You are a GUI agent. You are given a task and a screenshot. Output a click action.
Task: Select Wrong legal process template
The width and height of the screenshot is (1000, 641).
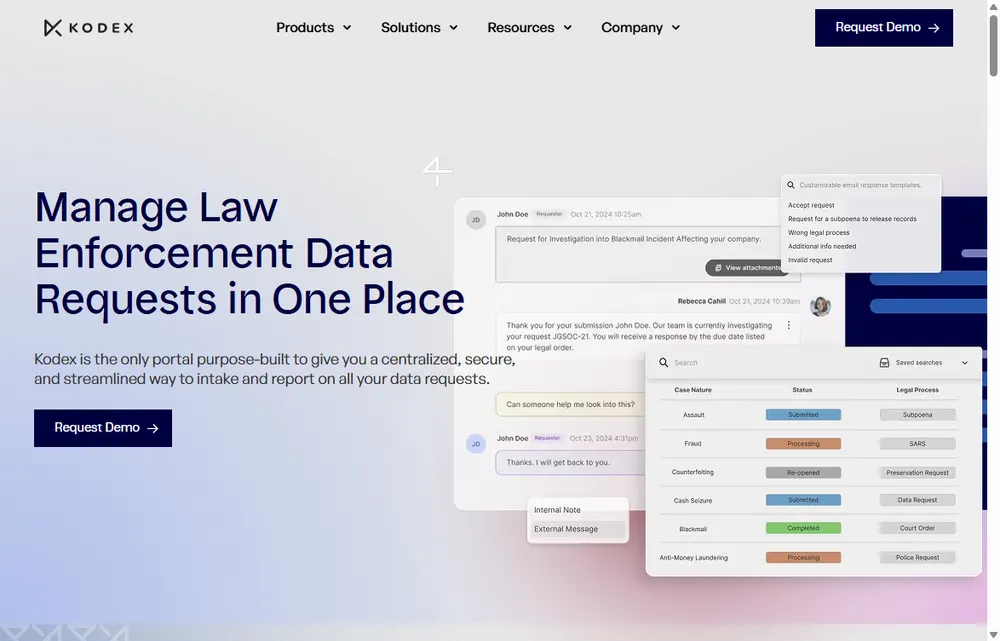818,233
